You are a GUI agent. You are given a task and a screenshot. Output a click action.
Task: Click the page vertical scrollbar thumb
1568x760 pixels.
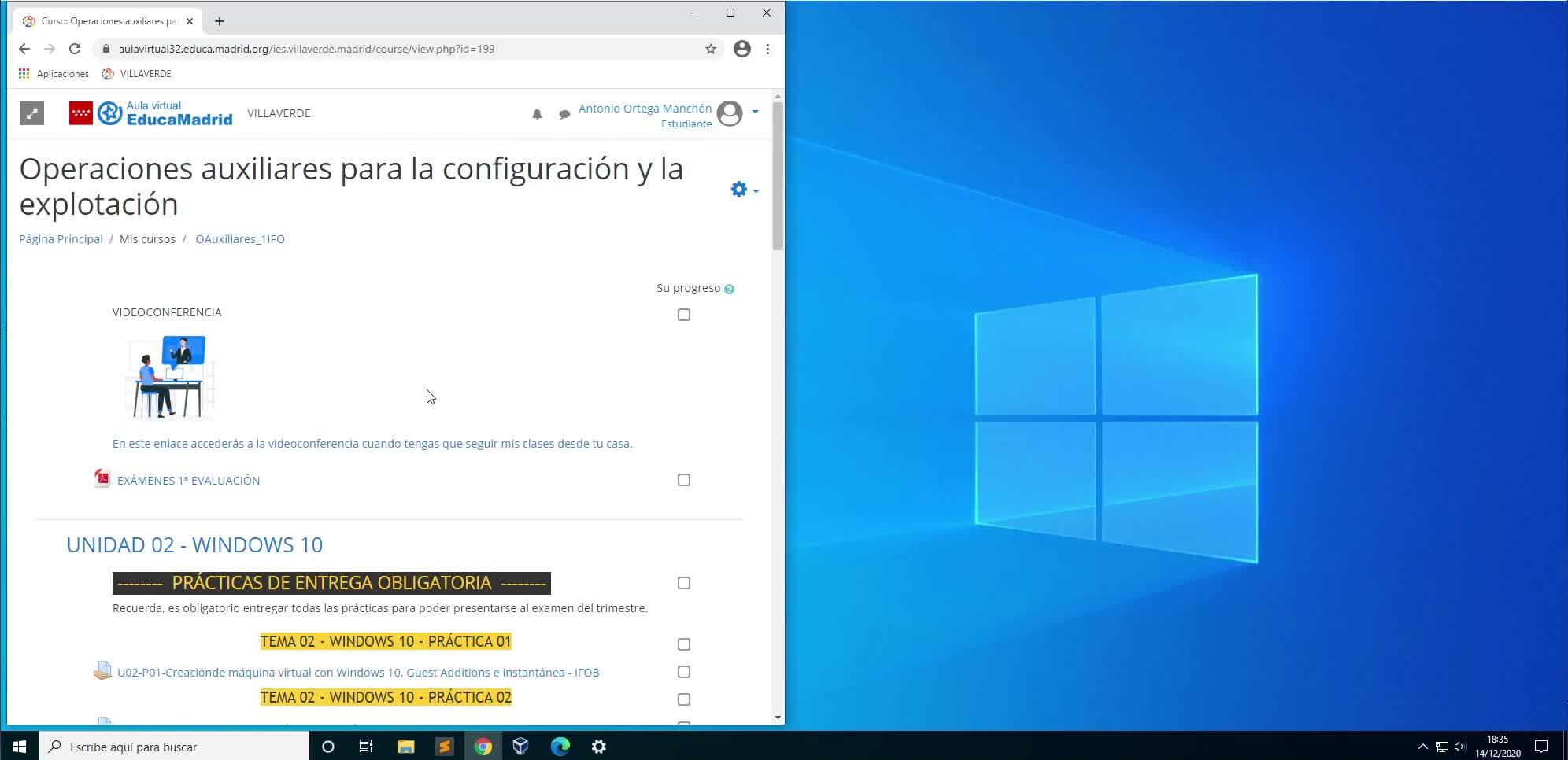778,176
